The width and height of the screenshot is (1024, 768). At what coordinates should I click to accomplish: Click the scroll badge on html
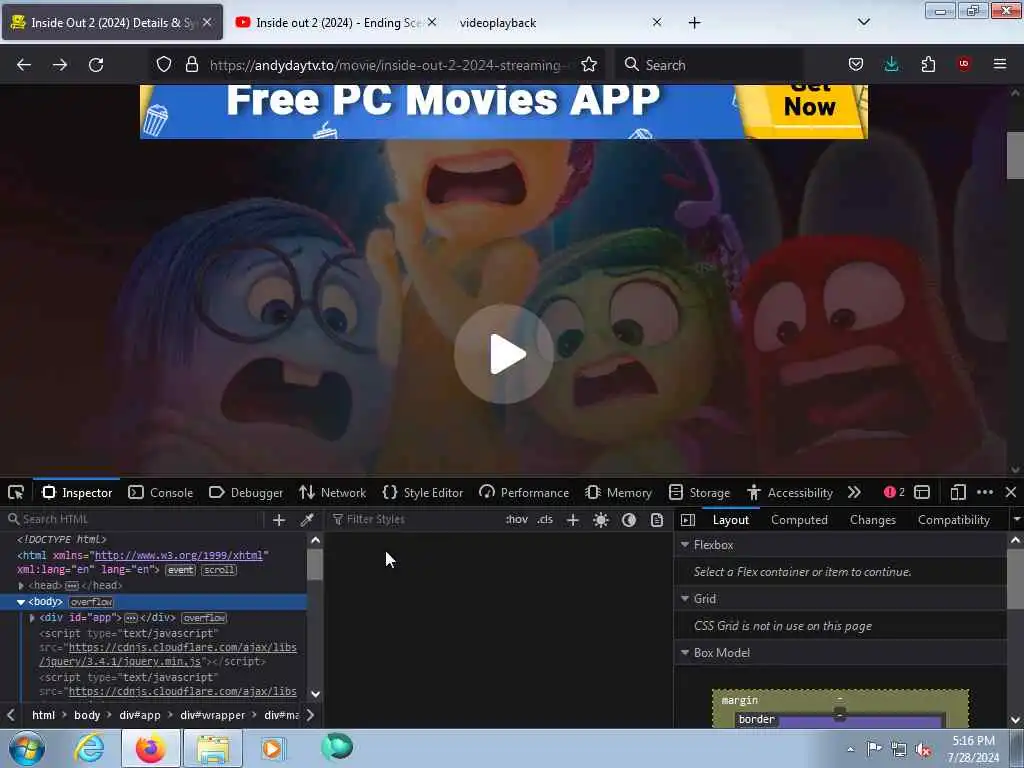point(219,570)
